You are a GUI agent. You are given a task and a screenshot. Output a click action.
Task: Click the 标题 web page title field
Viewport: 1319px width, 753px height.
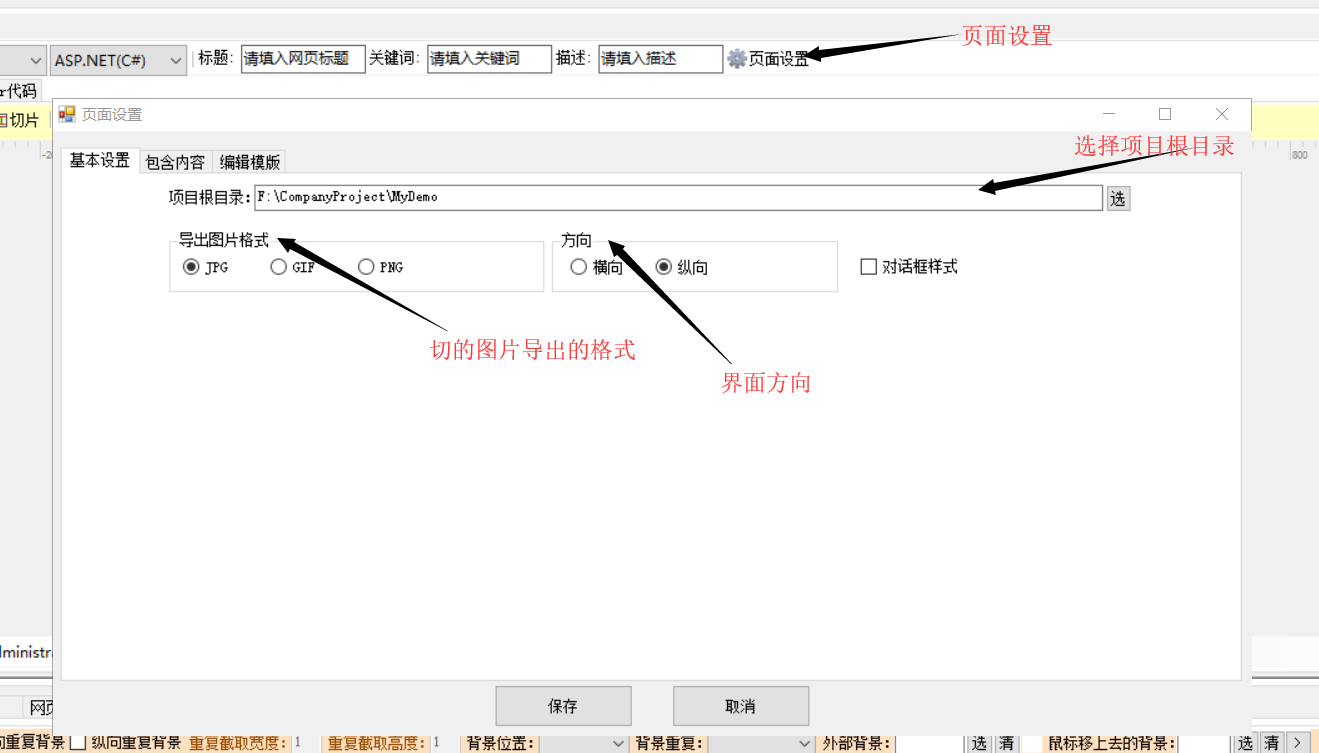pos(303,59)
